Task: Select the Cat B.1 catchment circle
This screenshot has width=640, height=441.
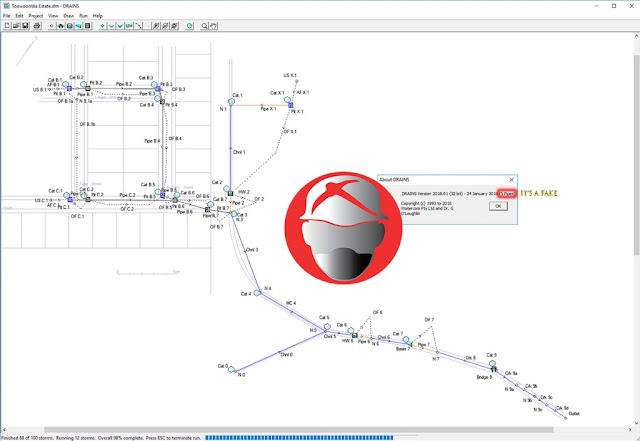Action: coord(66,85)
